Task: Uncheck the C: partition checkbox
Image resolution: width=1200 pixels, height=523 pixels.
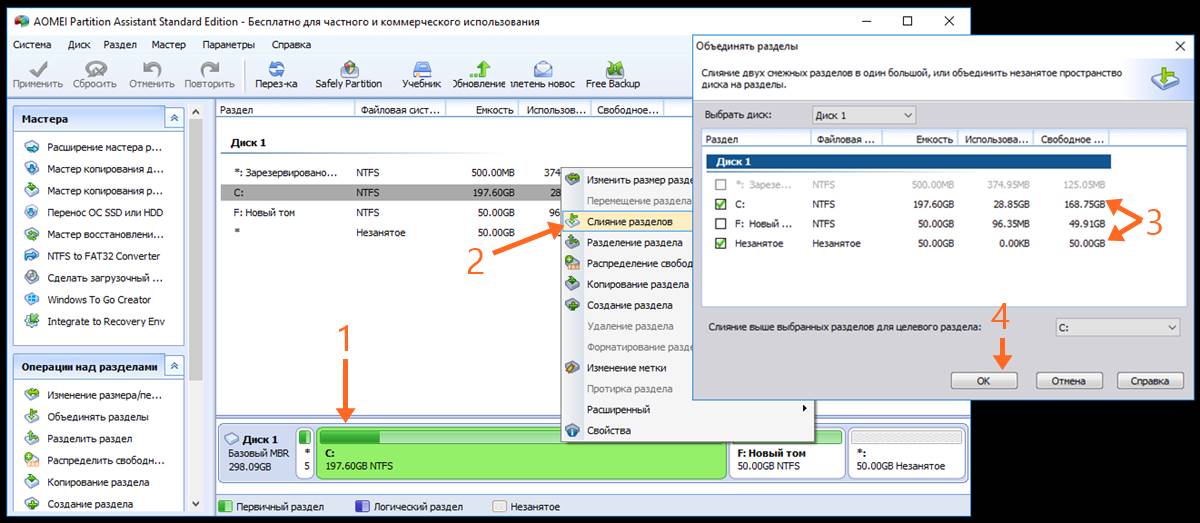Action: [723, 205]
